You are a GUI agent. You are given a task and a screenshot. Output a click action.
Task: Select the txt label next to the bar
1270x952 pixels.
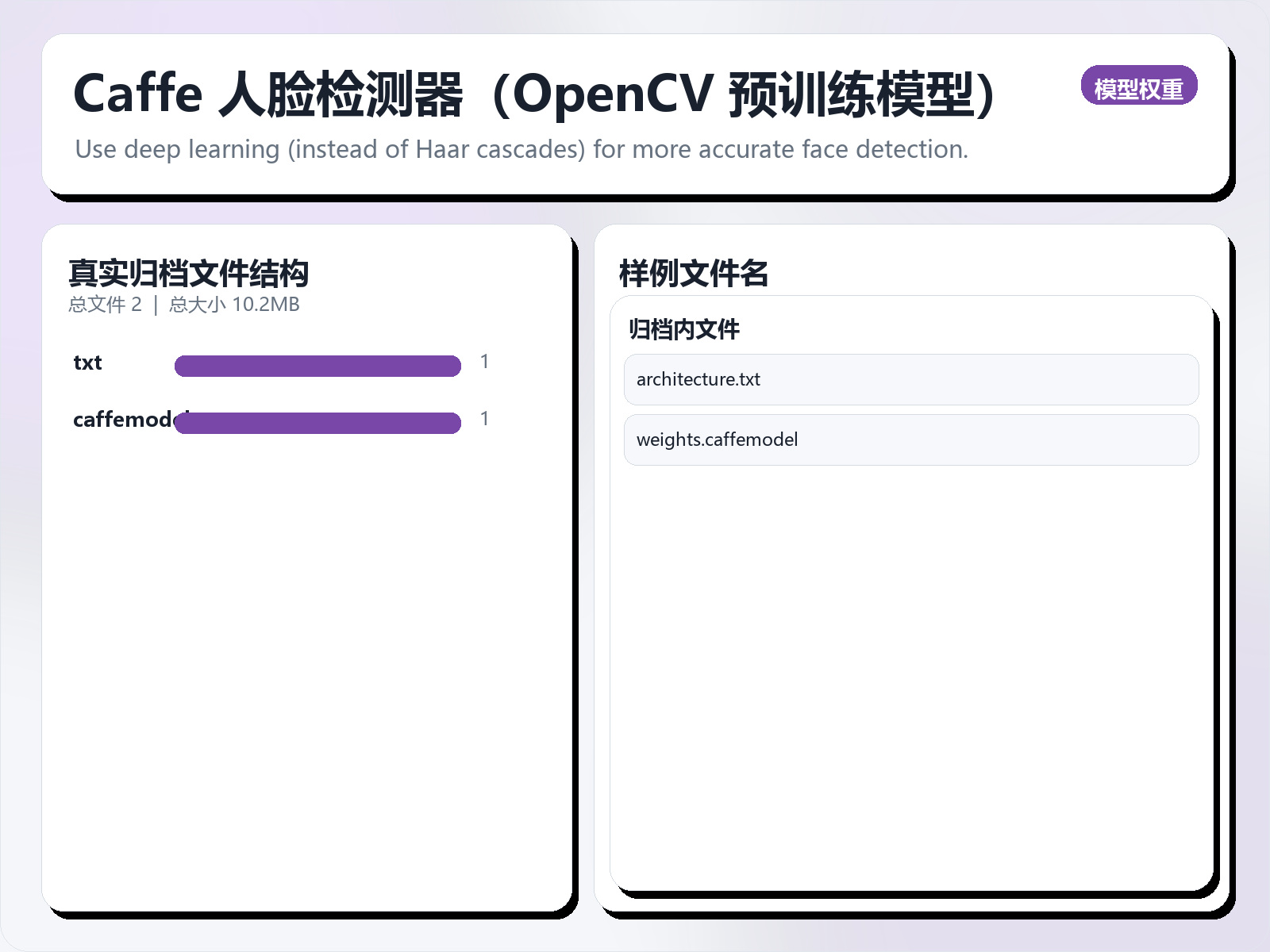(x=87, y=363)
